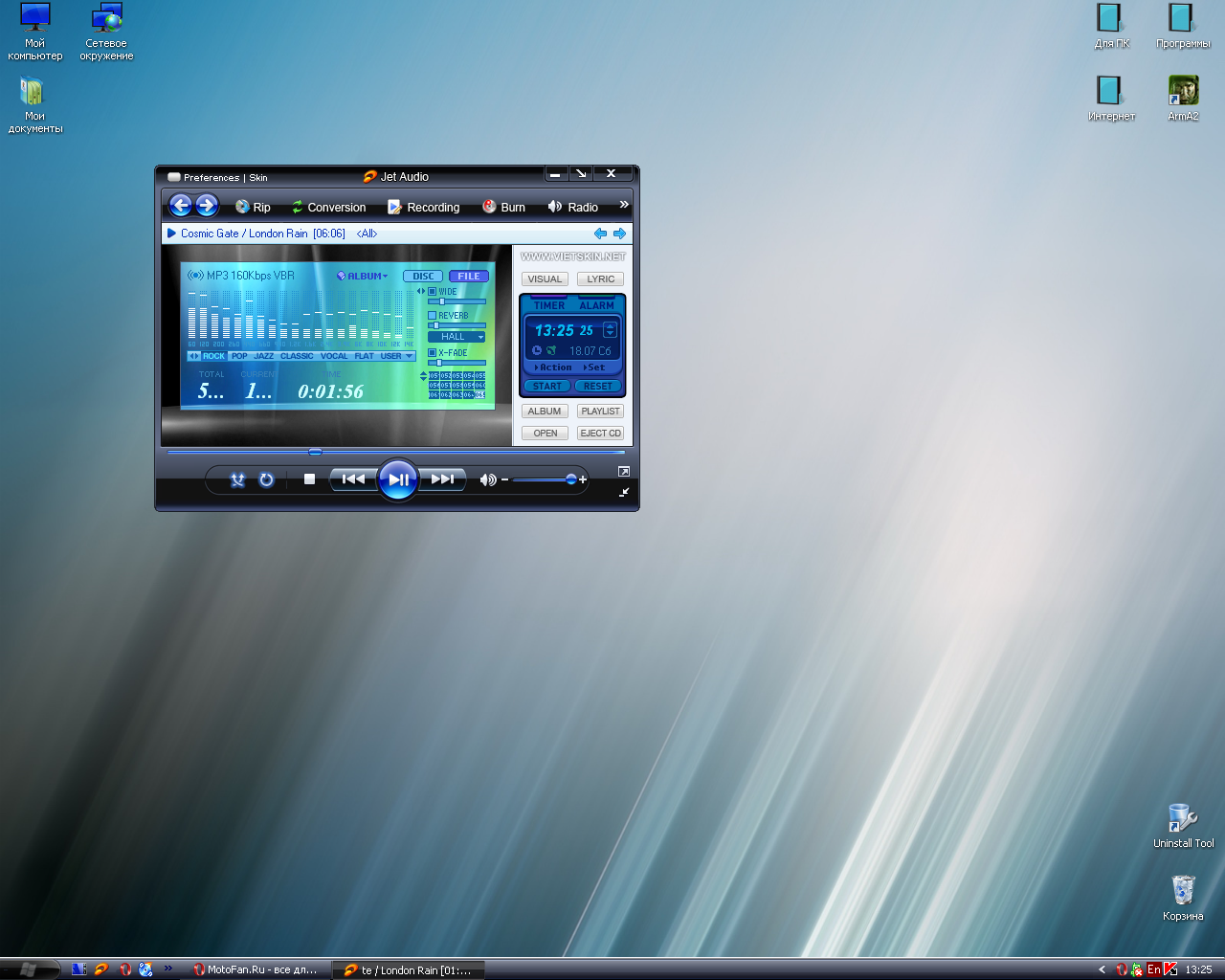
Task: Click the timer RESET button
Action: (x=598, y=387)
